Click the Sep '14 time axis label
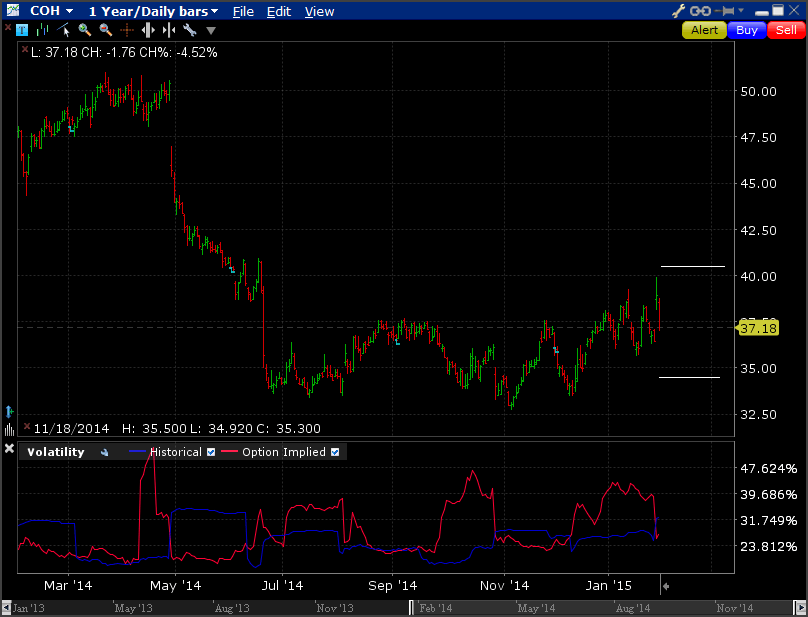 click(393, 586)
